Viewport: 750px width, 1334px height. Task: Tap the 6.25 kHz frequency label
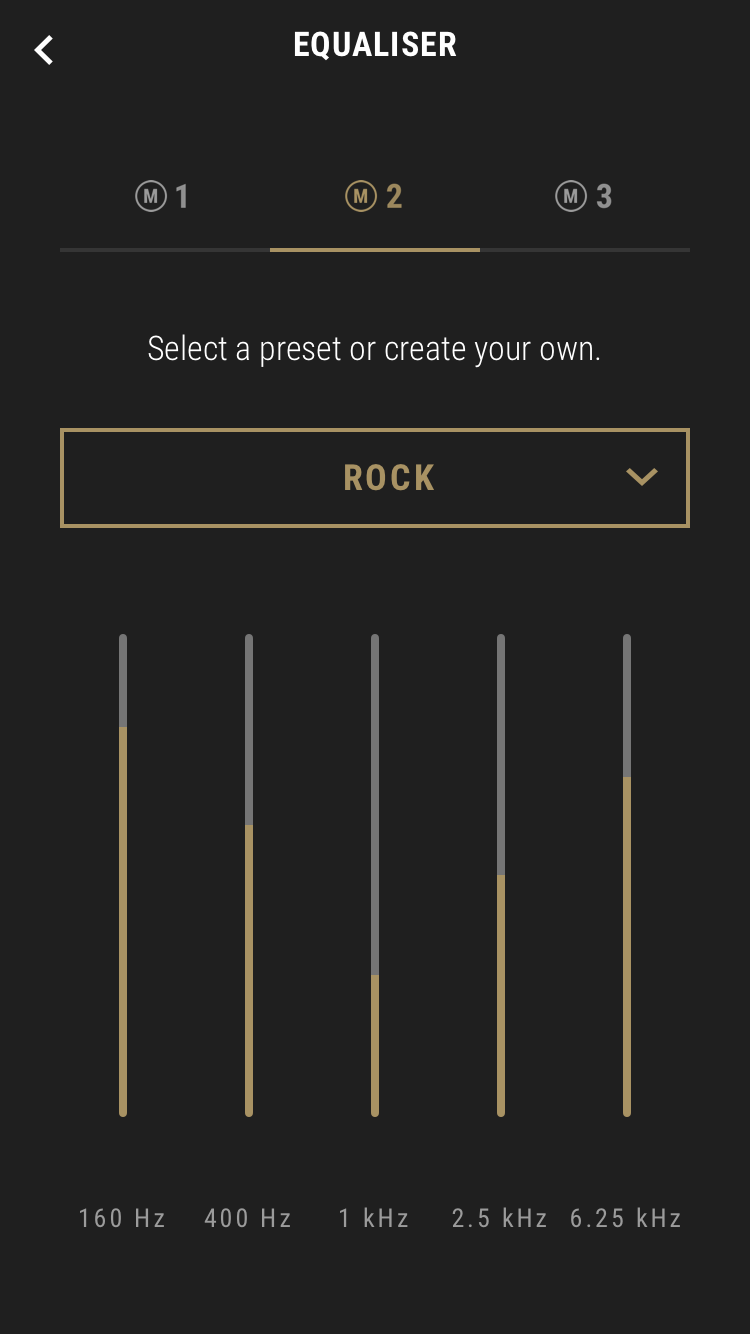click(x=626, y=1218)
